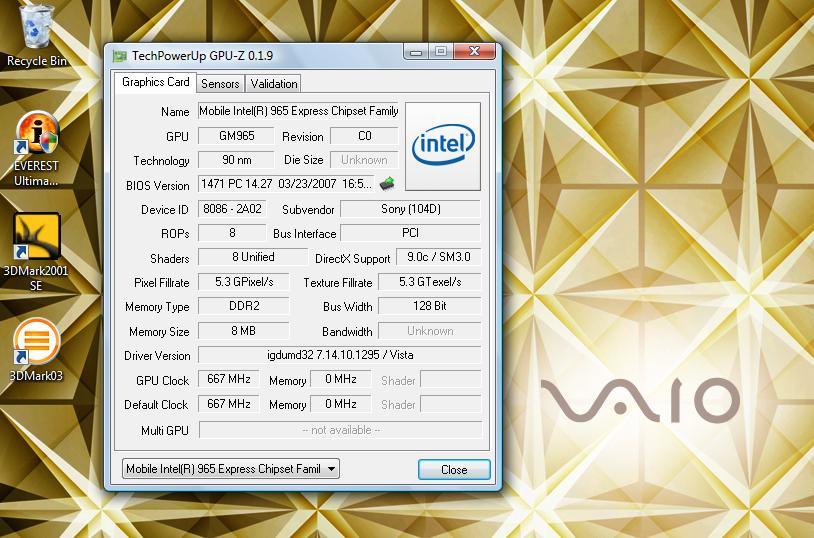
Task: Click the Default Clock row Shader field
Action: pos(451,404)
